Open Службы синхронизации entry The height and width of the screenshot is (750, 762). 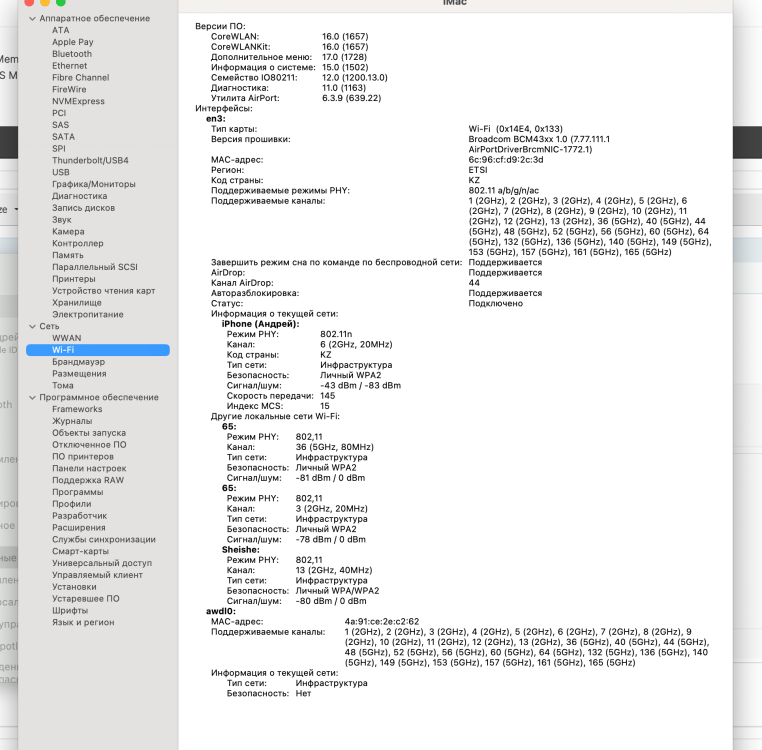[x=104, y=540]
